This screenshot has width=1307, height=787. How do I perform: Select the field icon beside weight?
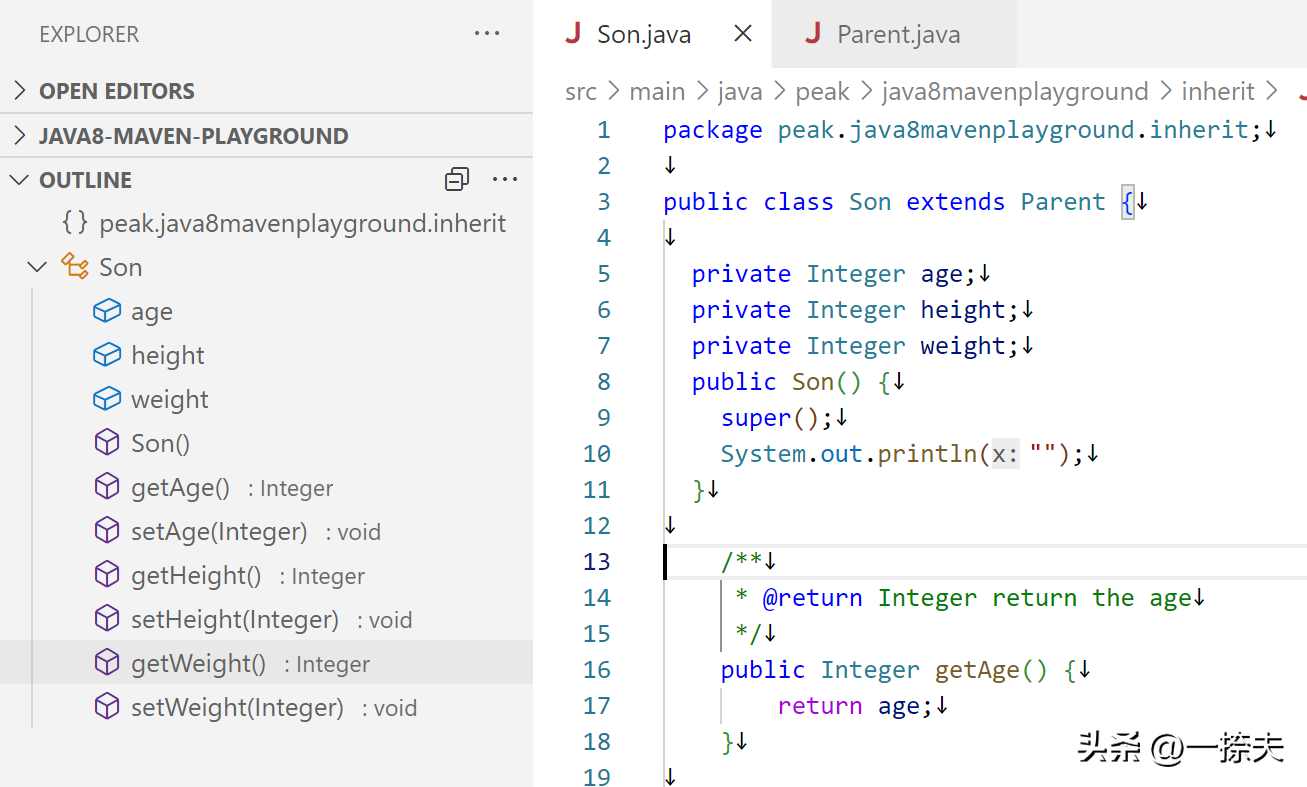[x=107, y=398]
